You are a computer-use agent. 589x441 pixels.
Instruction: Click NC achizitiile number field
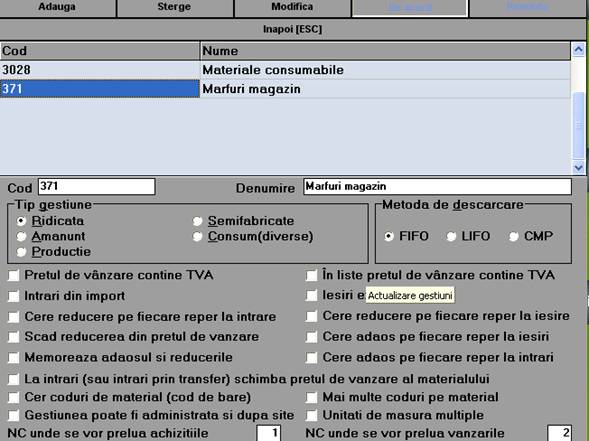pos(269,433)
